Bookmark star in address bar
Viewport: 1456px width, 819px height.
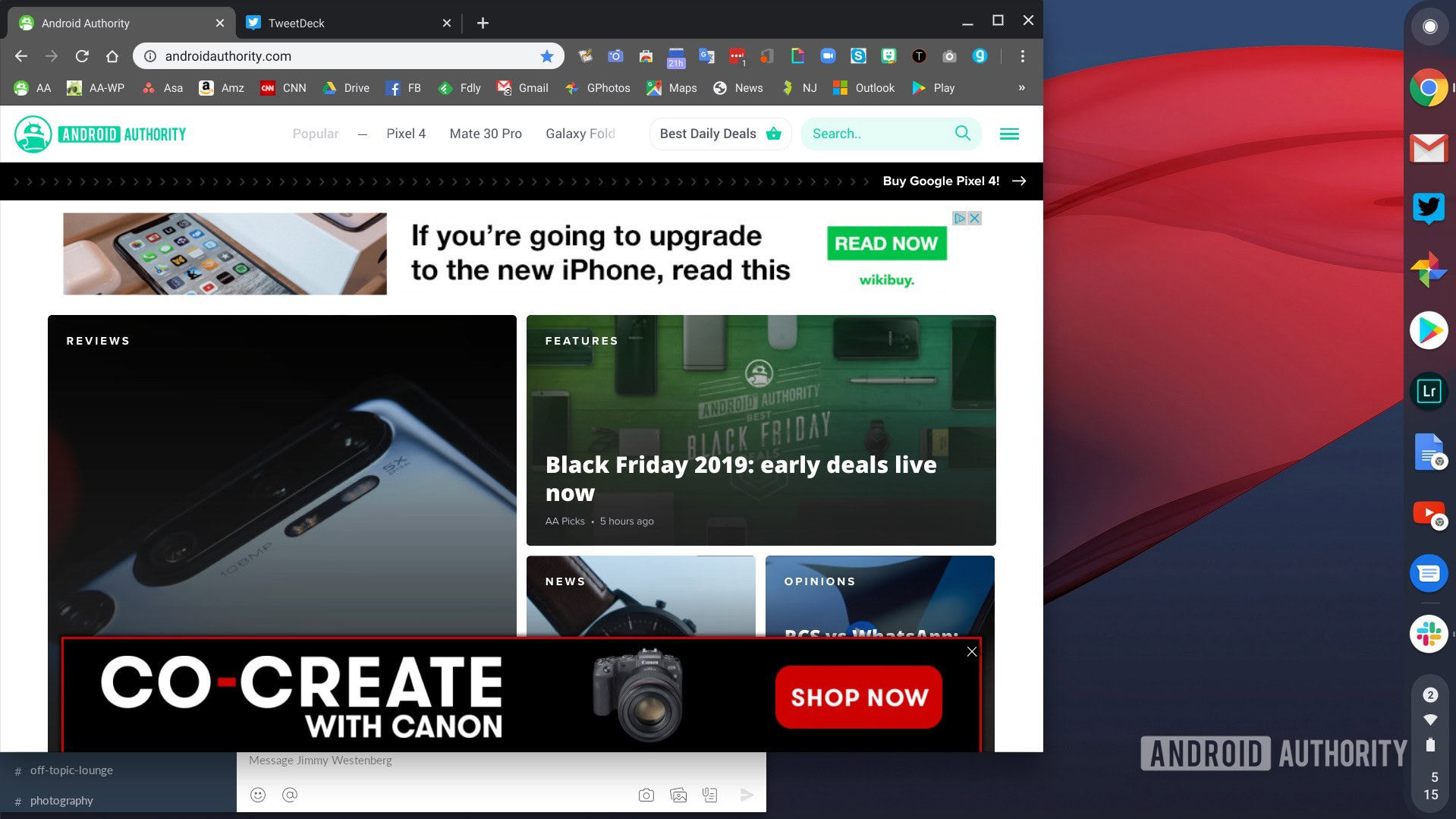tap(547, 56)
